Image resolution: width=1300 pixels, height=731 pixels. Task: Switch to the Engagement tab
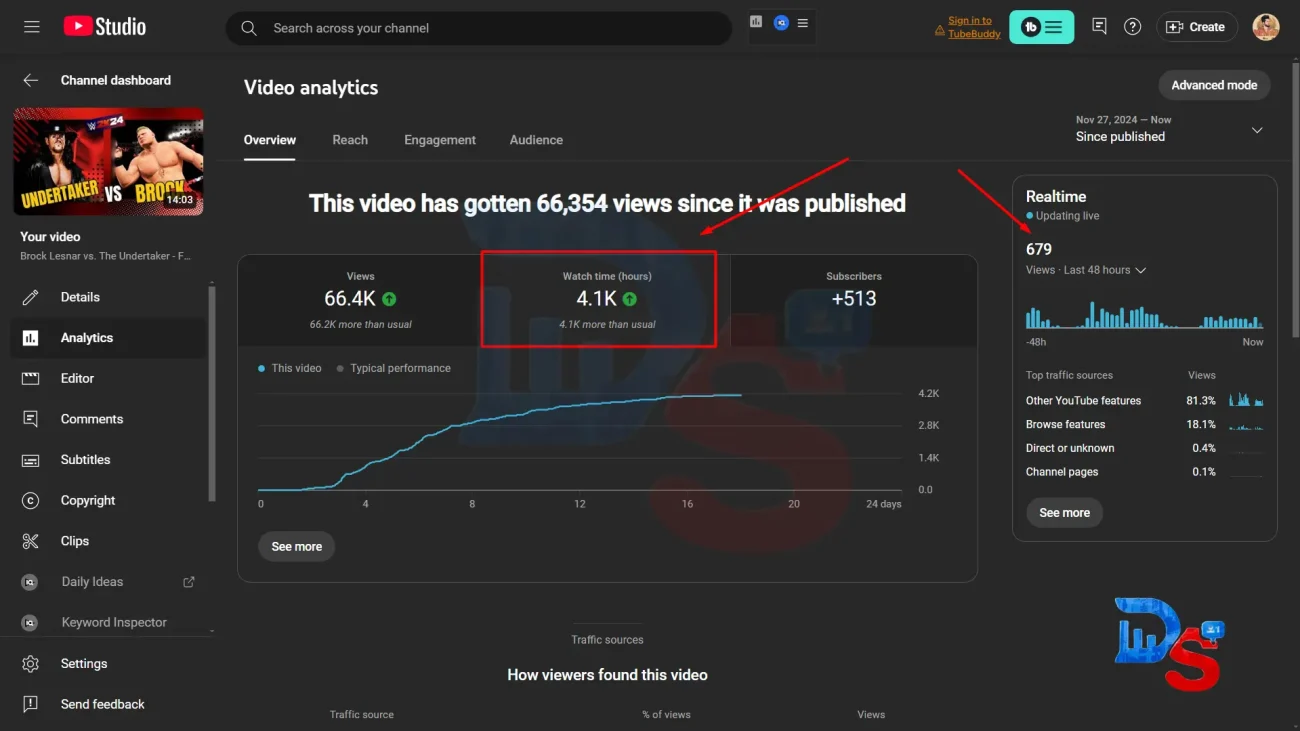439,140
